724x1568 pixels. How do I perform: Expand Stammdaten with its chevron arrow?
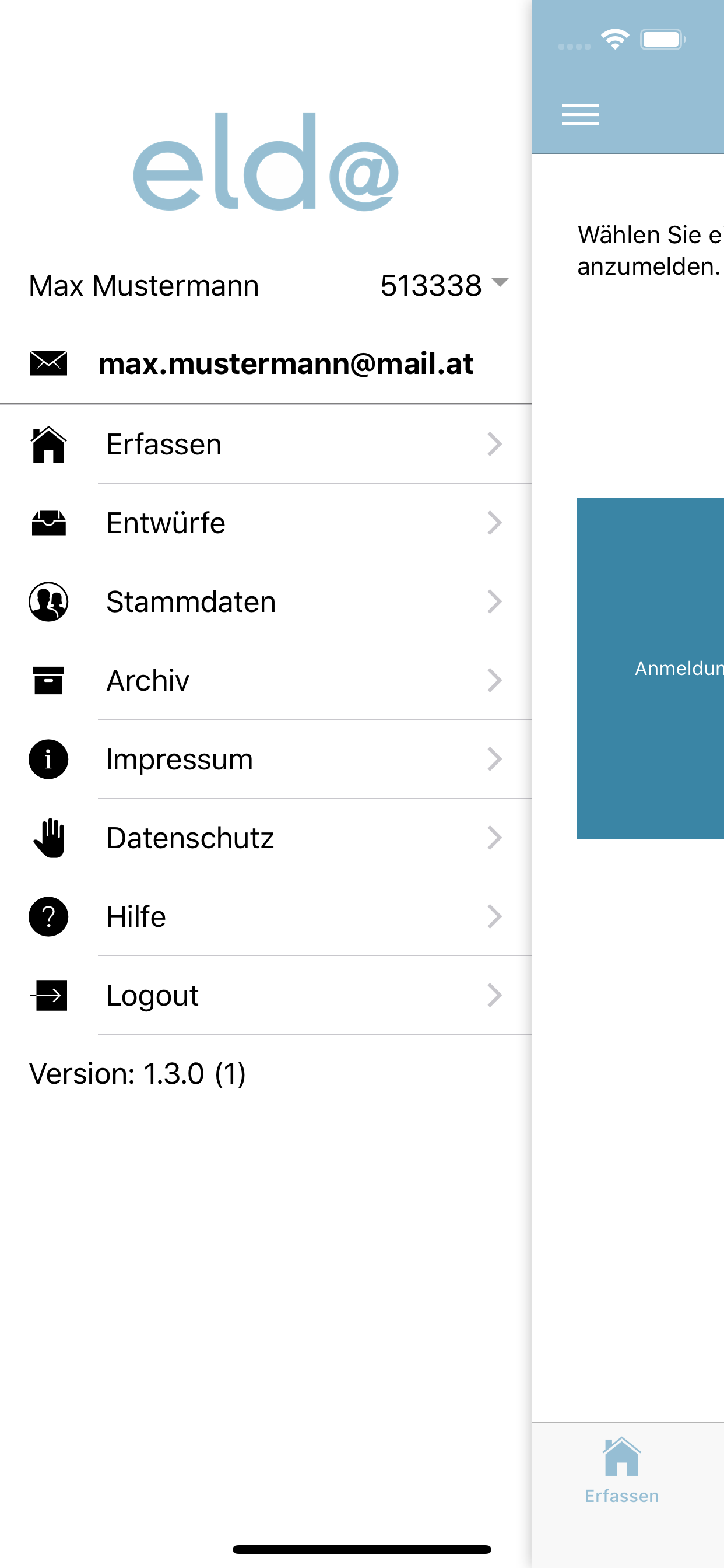pyautogui.click(x=495, y=601)
